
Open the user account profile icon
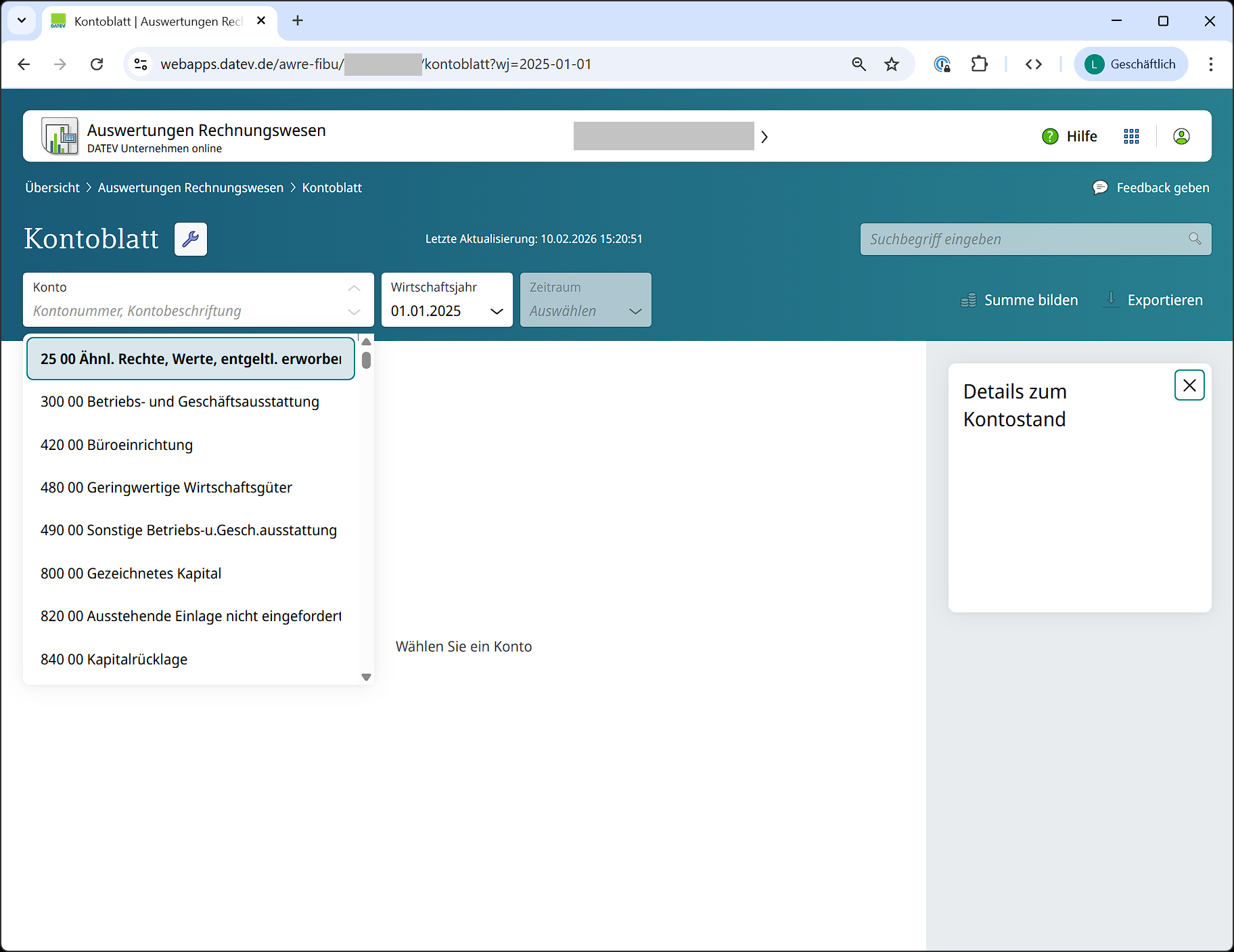coord(1181,137)
